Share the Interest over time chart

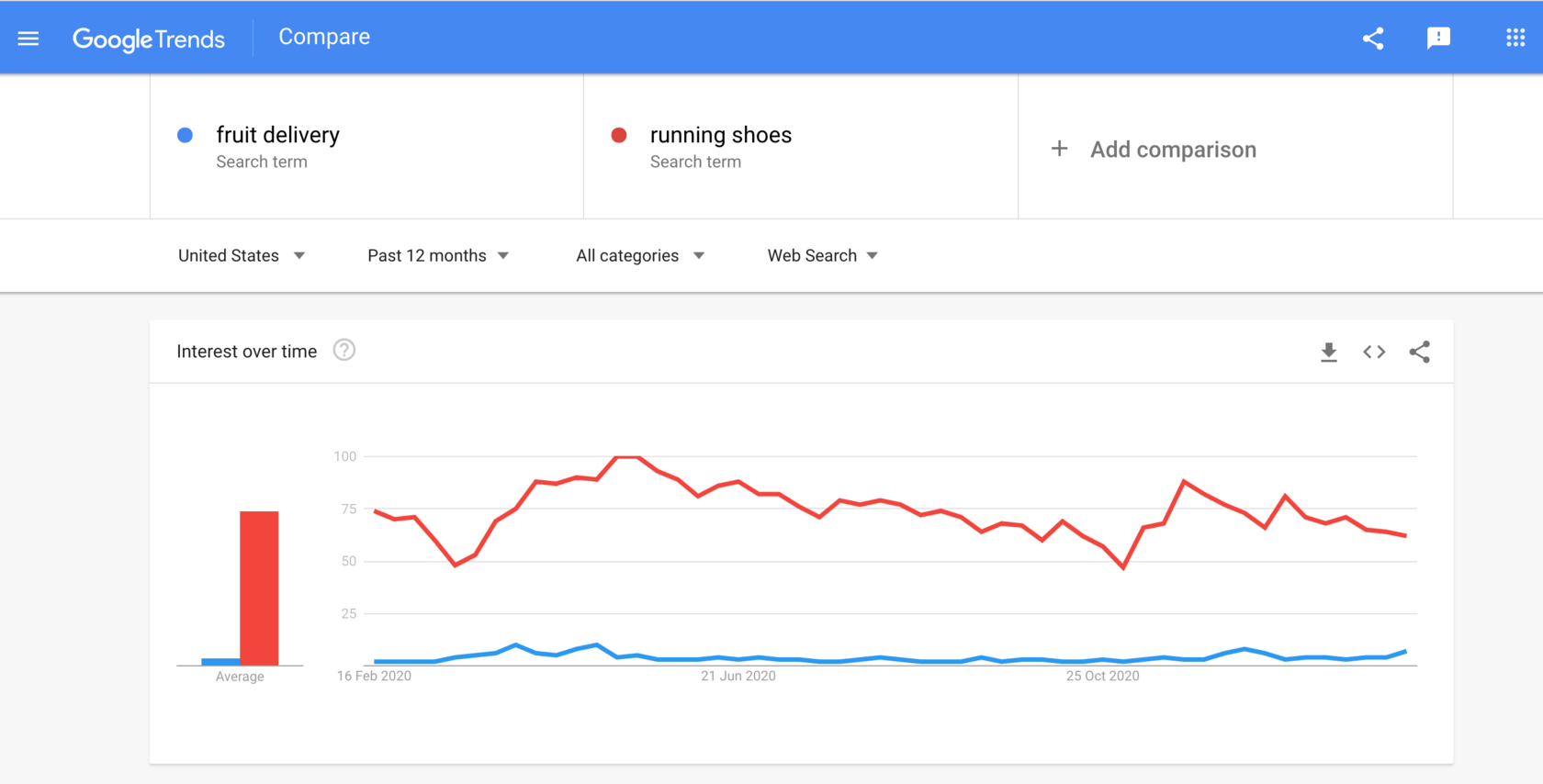coord(1419,352)
